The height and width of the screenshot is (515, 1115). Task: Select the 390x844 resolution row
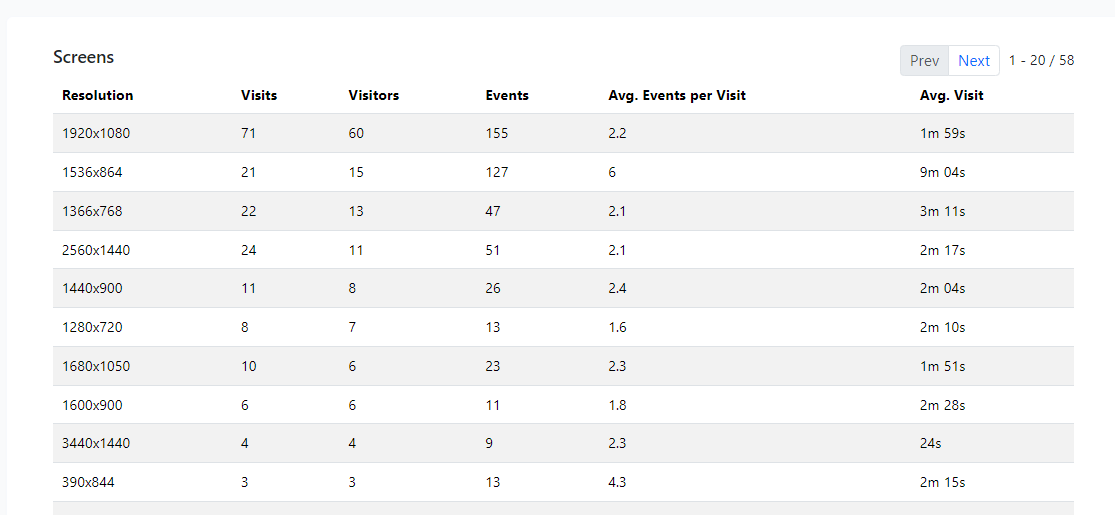coord(563,482)
